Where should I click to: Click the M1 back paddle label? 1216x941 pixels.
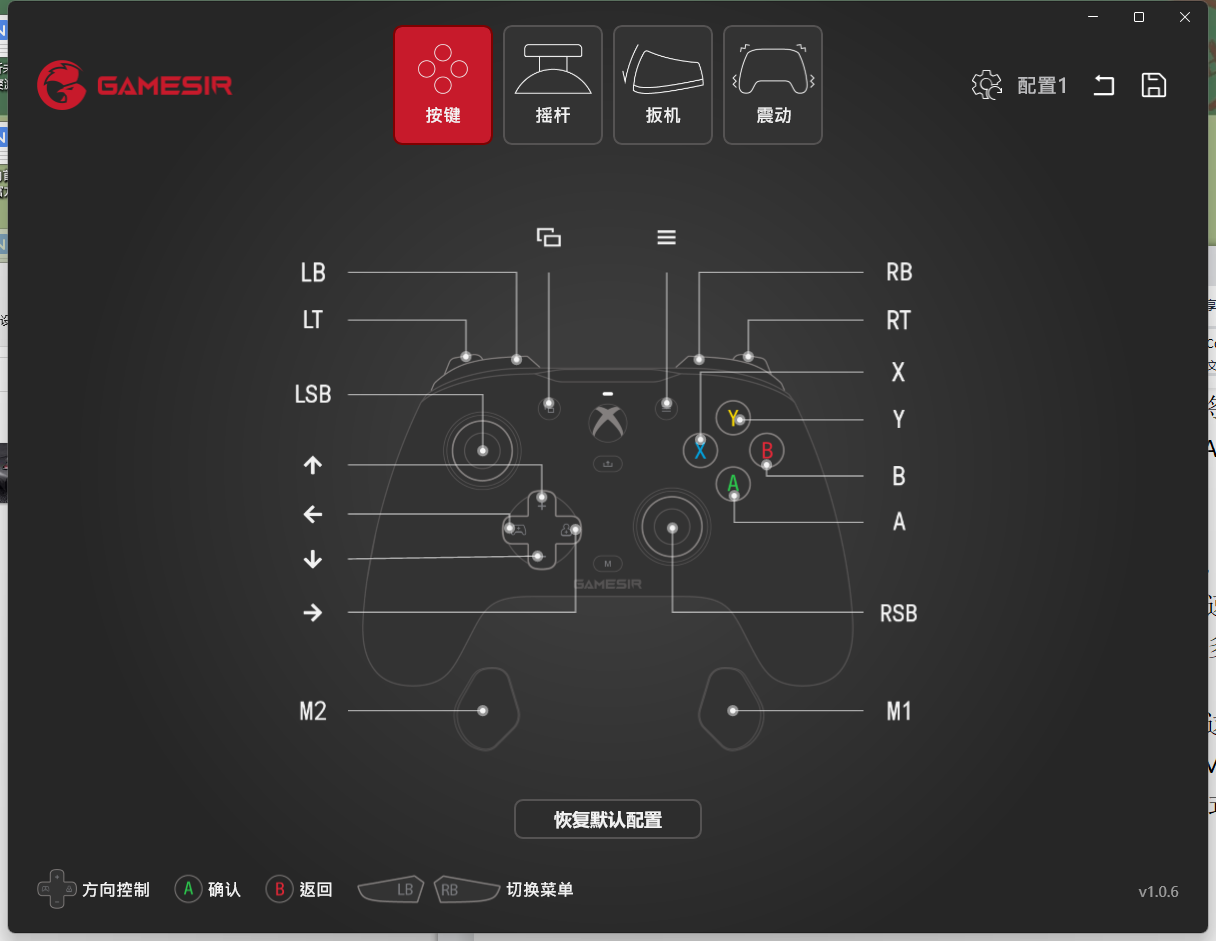coord(899,711)
